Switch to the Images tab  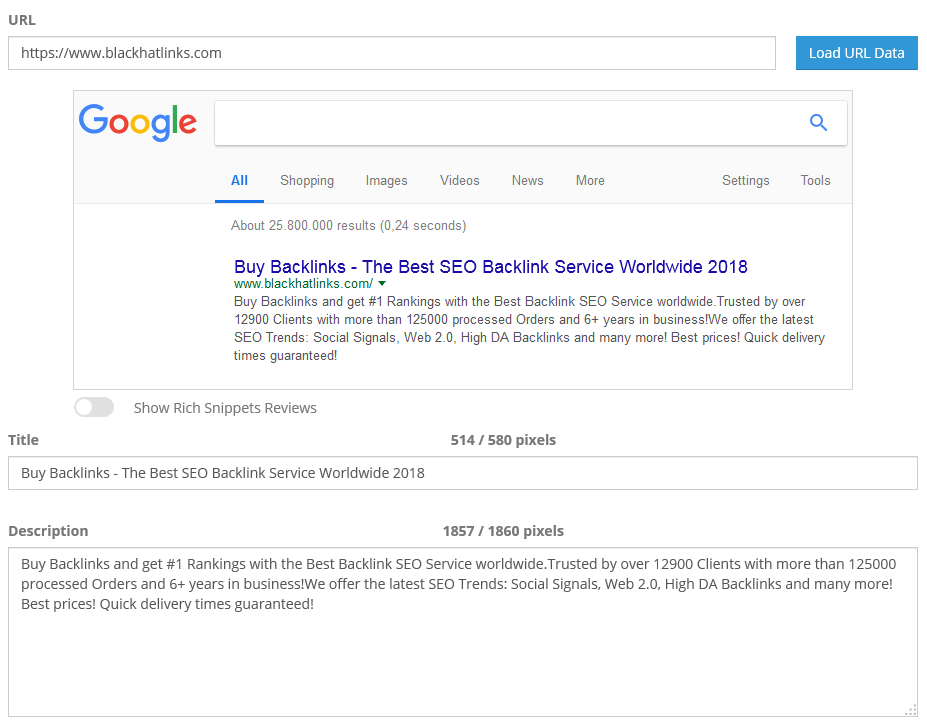[387, 181]
